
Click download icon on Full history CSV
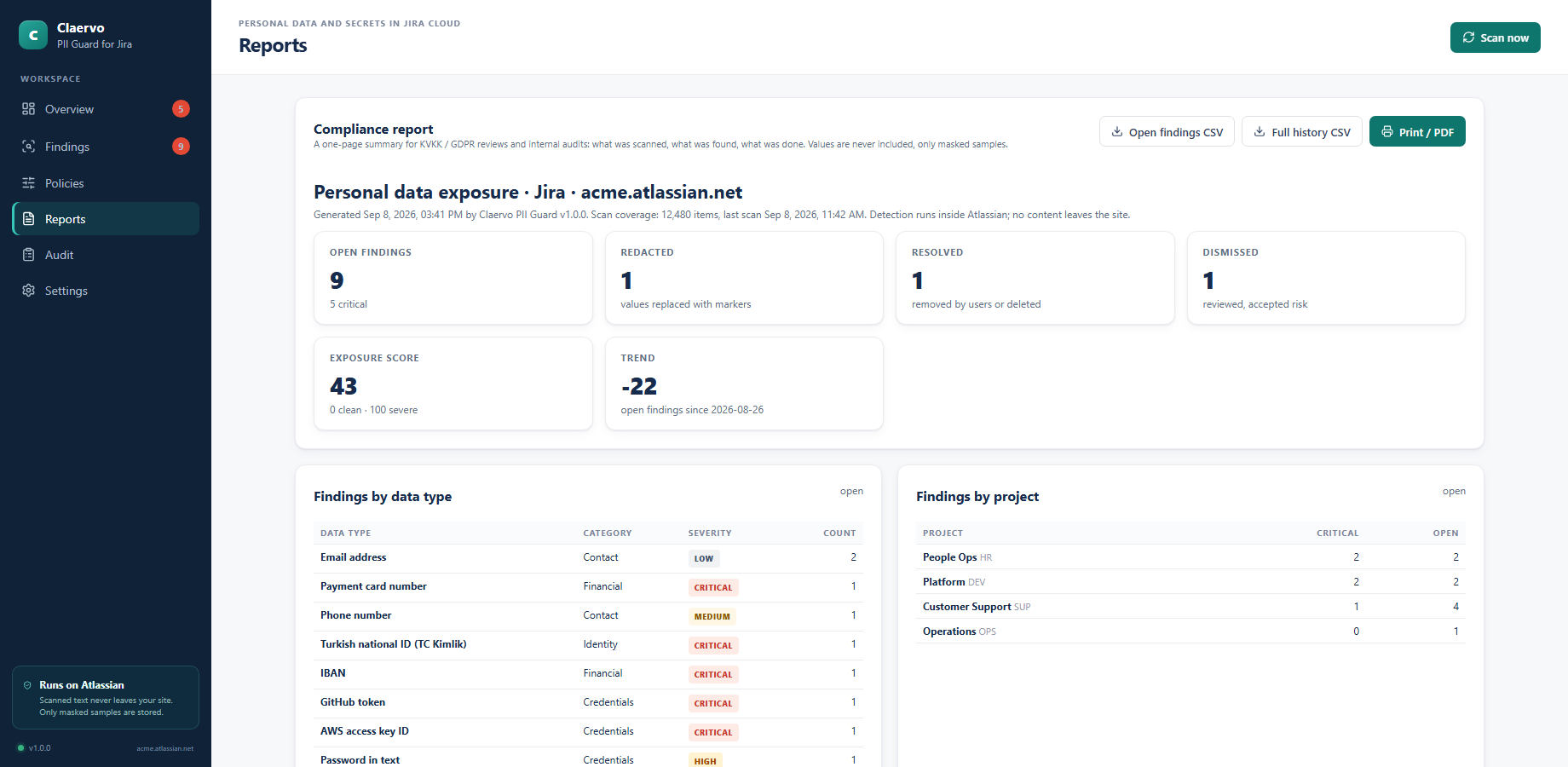coord(1260,132)
